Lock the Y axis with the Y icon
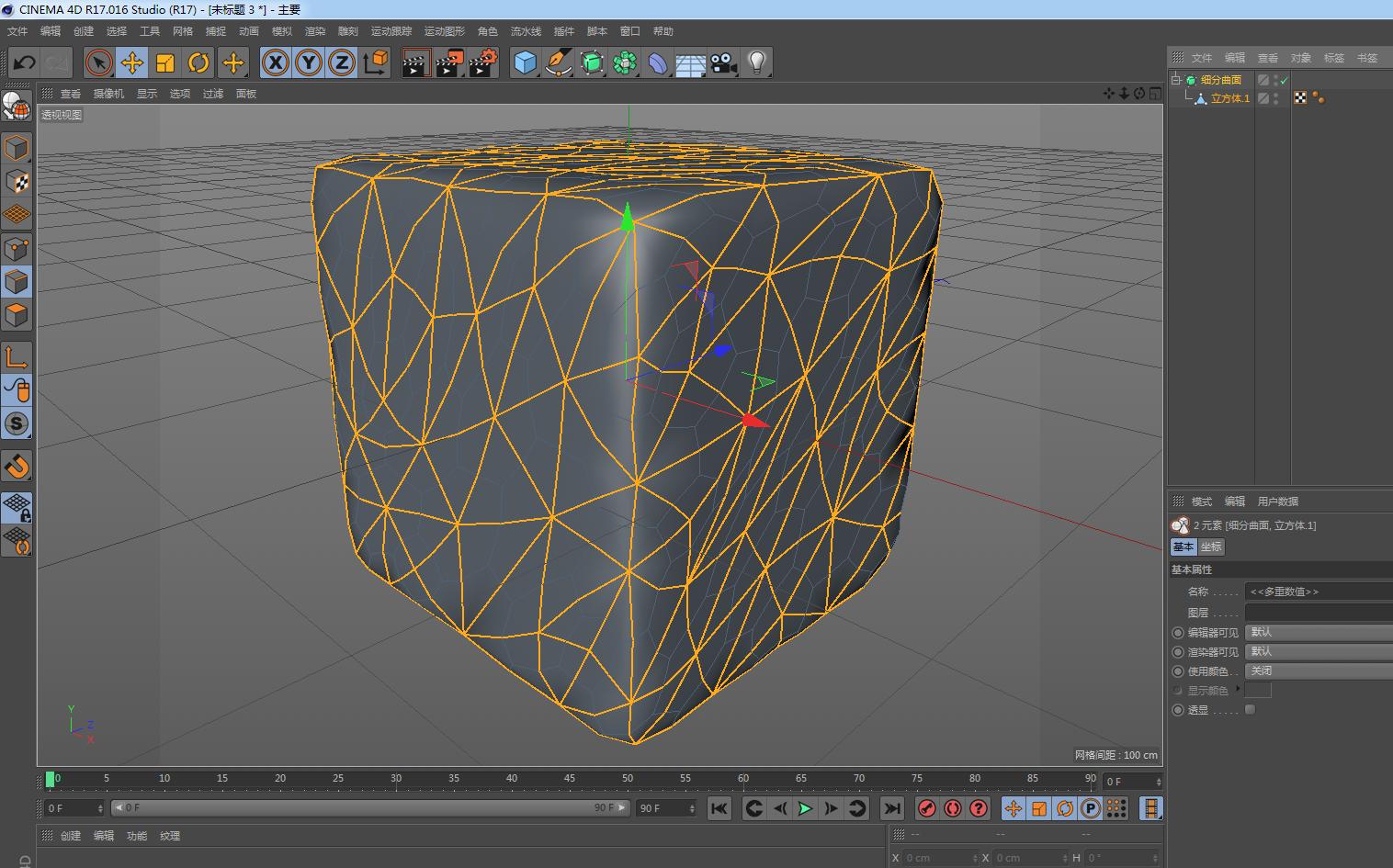Screen dimensions: 1393x868 click(308, 62)
